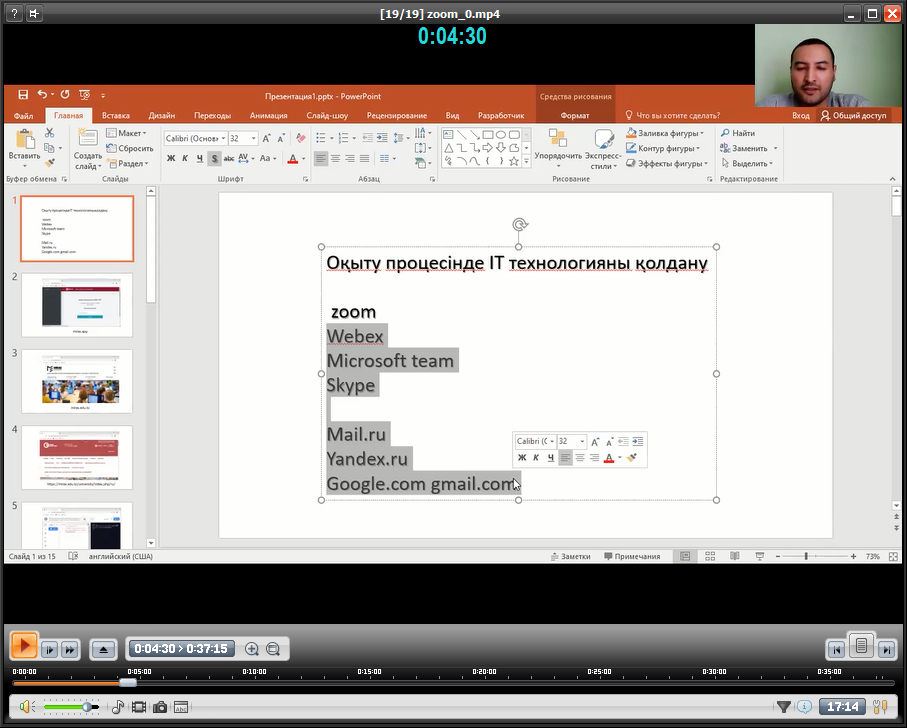Open the playlist button
Viewport: 907px width, 728px height.
click(861, 645)
